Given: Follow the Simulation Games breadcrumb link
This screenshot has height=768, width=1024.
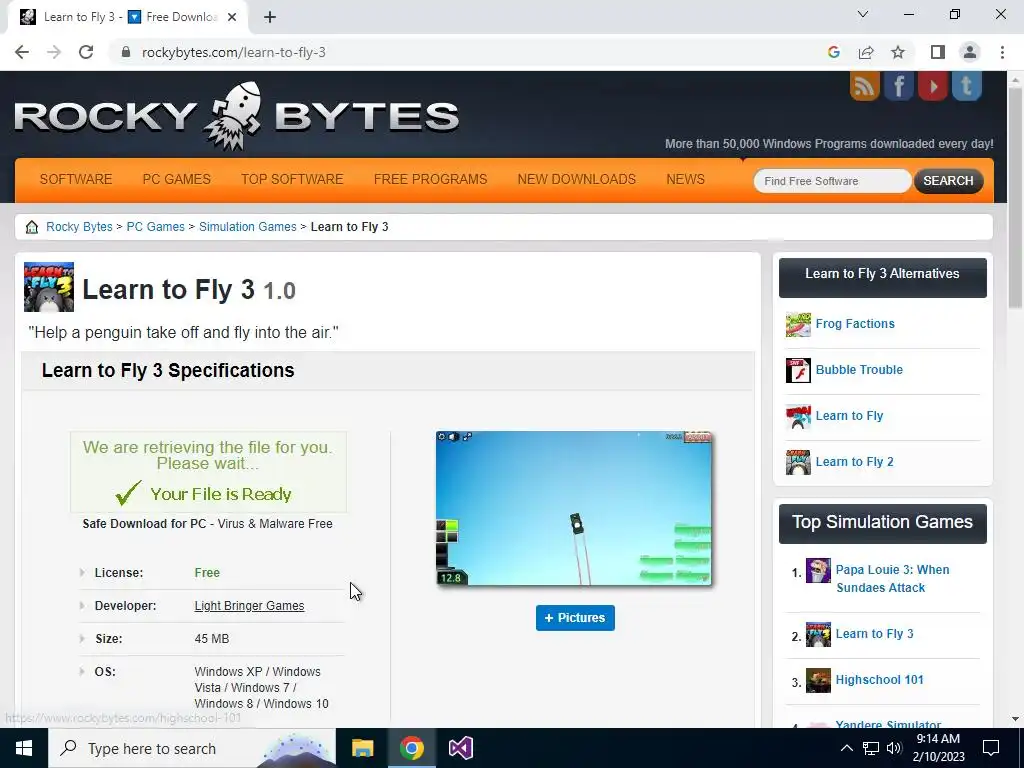Looking at the screenshot, I should 248,227.
